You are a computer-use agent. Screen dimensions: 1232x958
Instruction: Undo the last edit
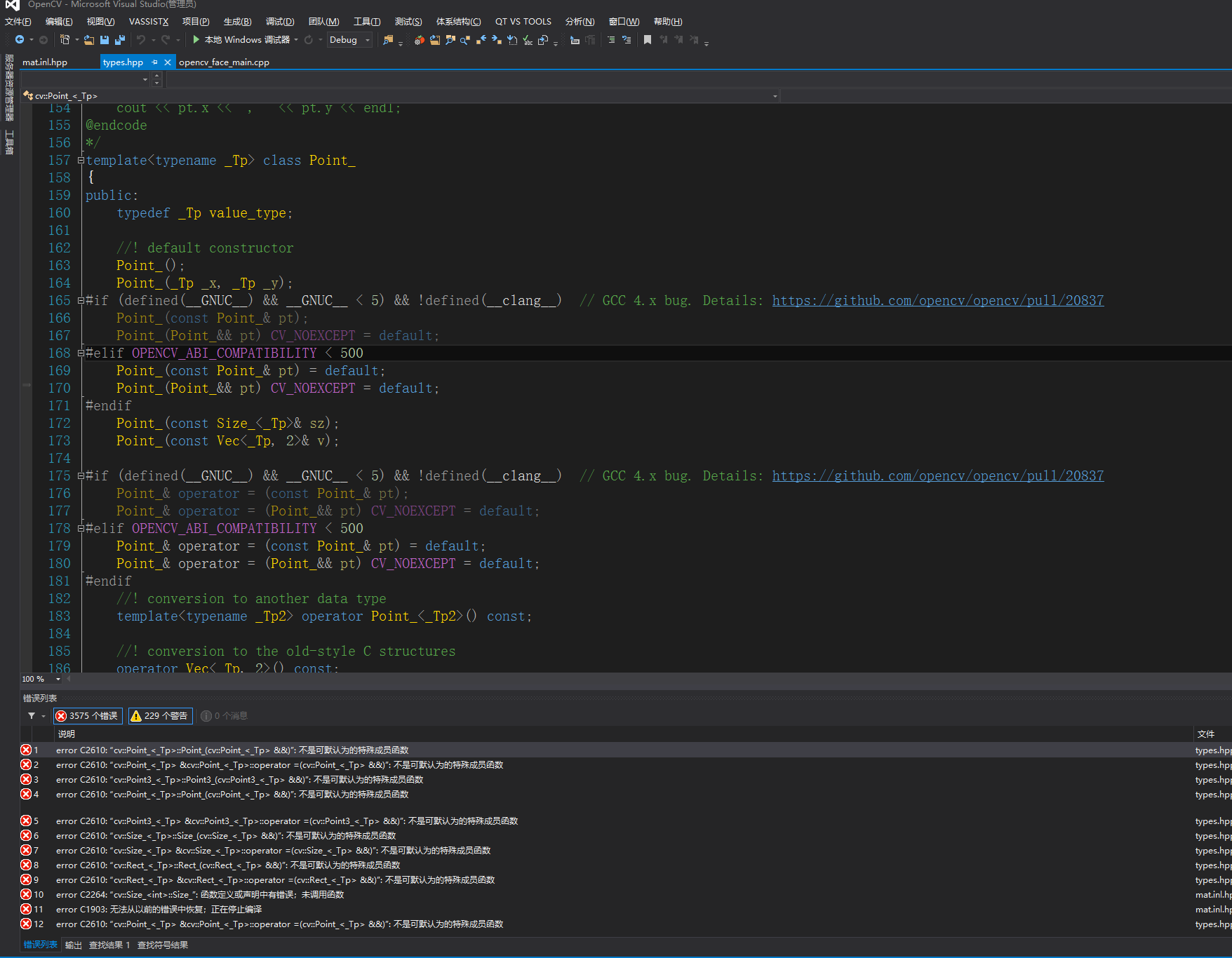141,40
